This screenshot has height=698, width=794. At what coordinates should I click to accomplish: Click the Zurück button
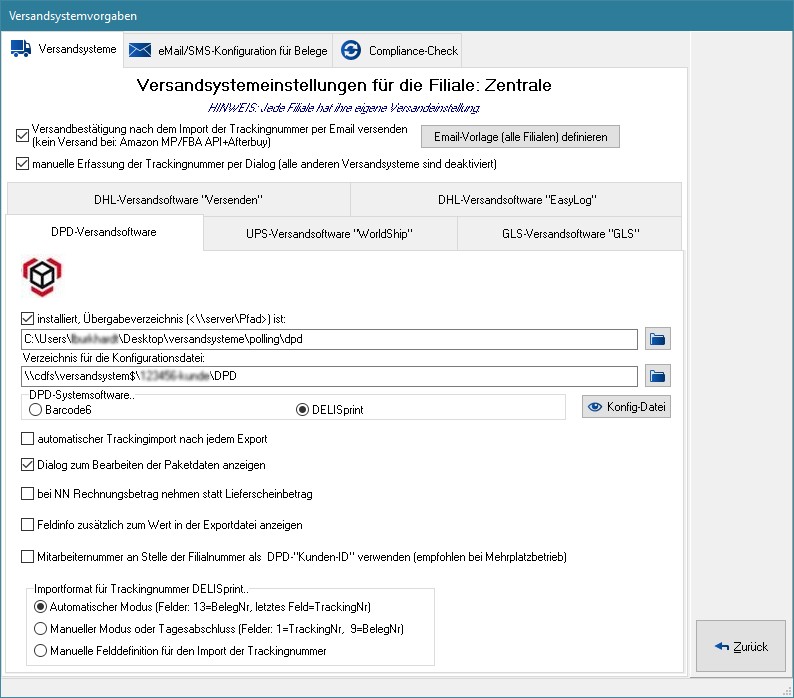click(741, 646)
